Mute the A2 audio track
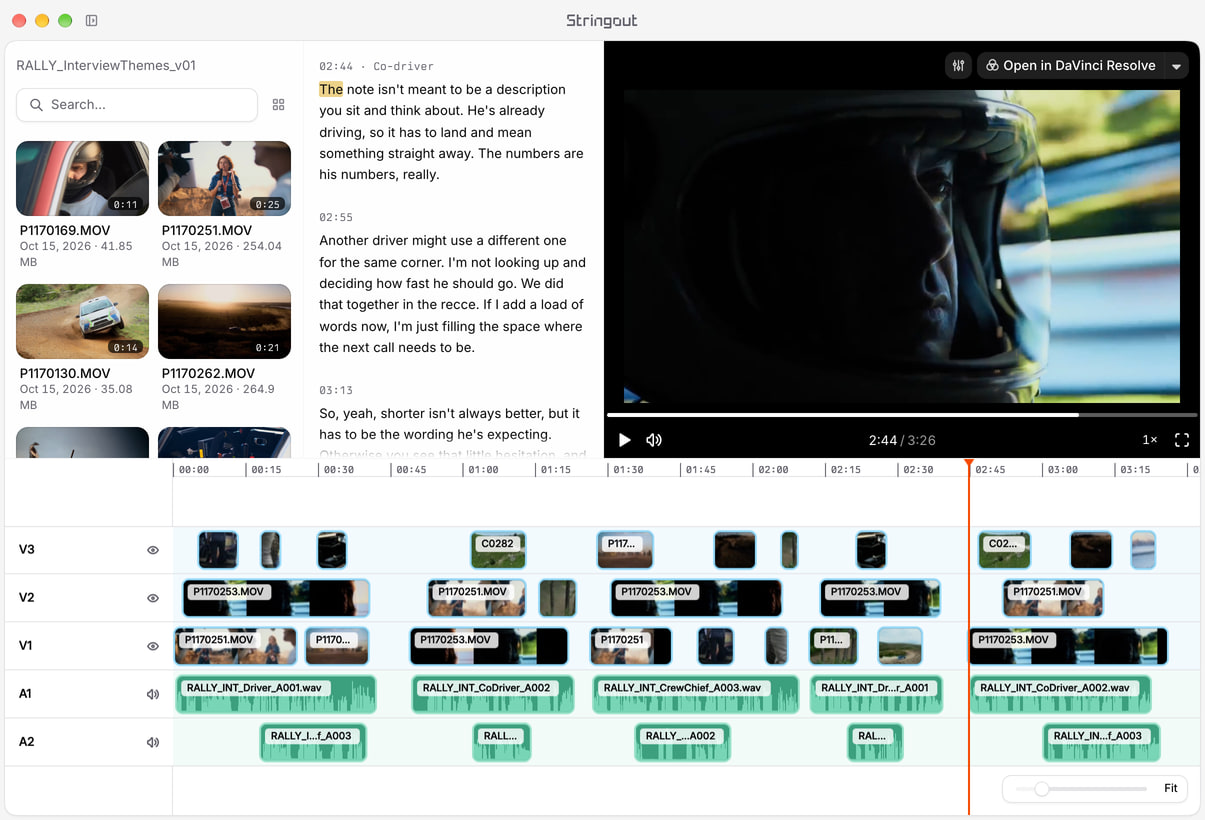1205x820 pixels. click(x=153, y=742)
